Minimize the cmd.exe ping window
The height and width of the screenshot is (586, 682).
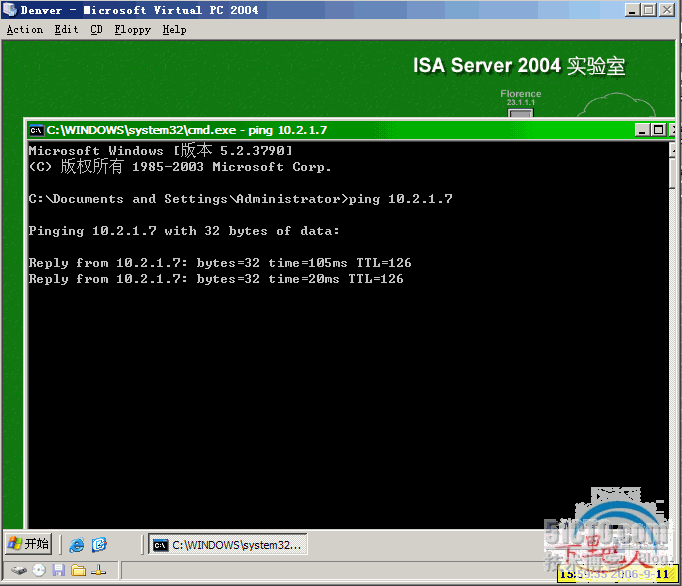tap(642, 130)
